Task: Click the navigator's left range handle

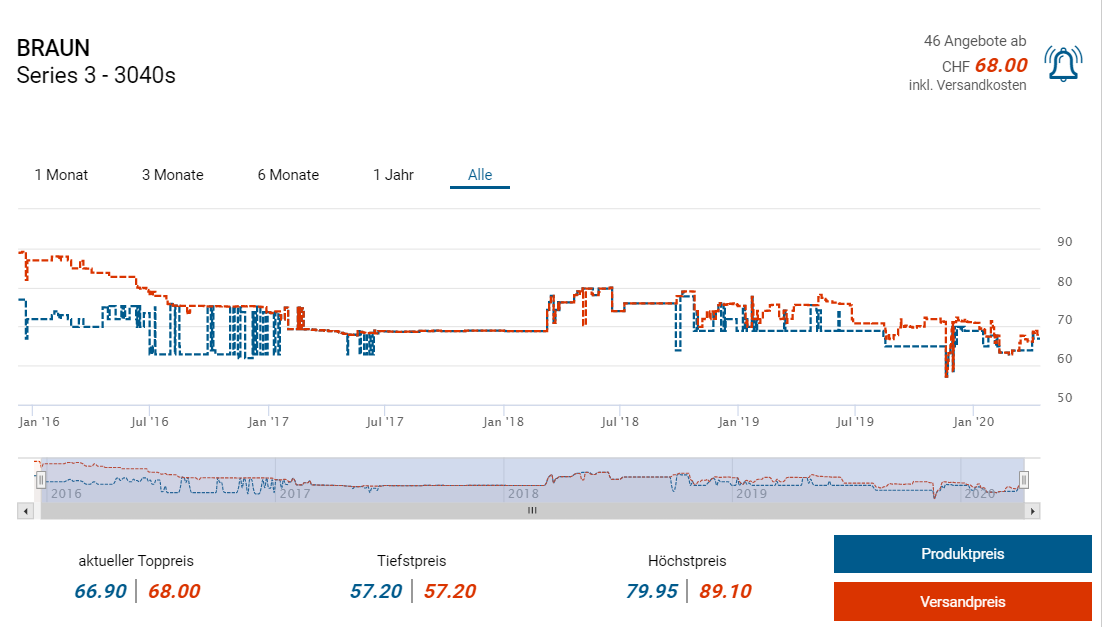Action: pos(41,481)
